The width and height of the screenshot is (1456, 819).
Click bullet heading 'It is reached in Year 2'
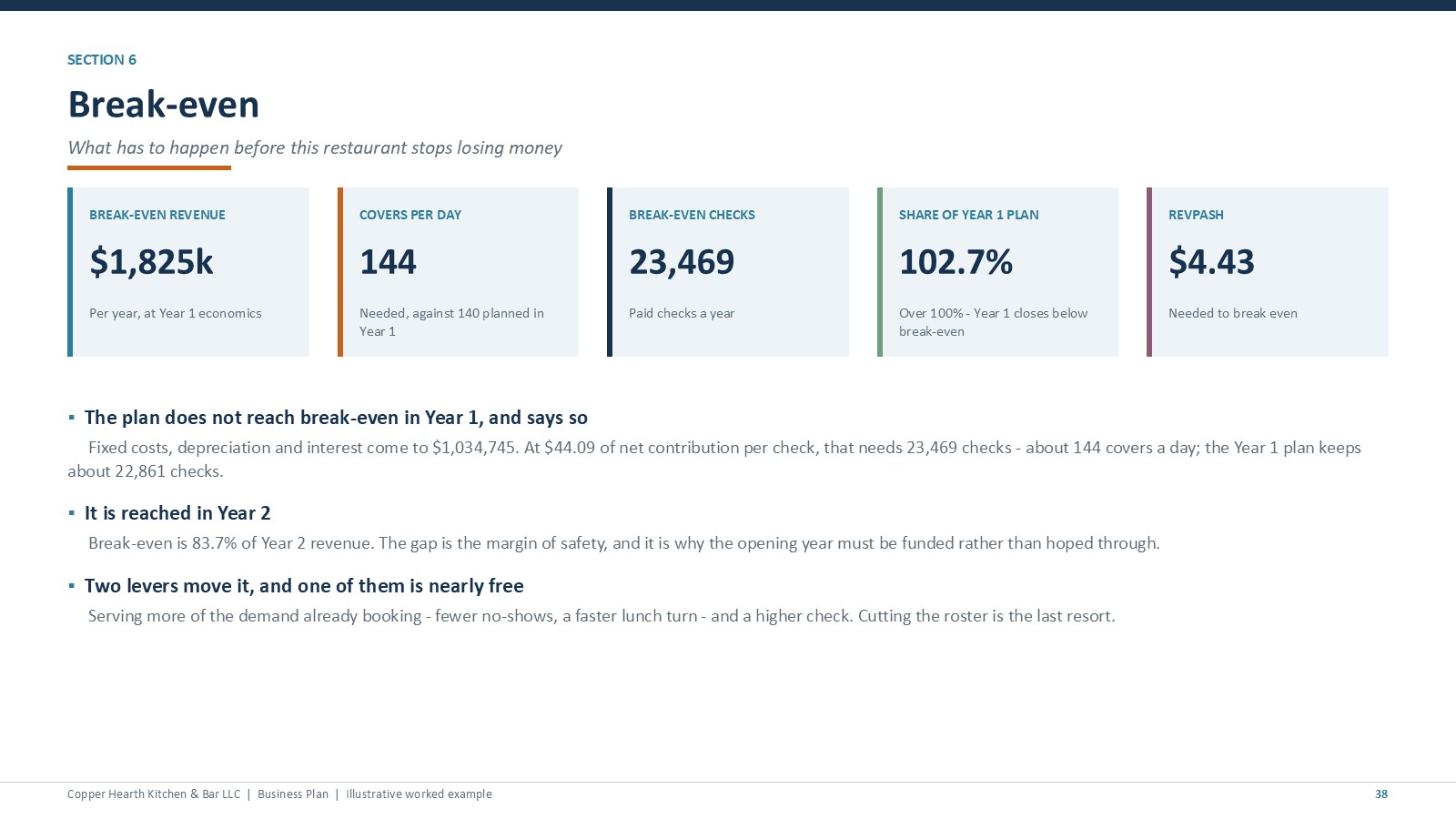pos(177,513)
